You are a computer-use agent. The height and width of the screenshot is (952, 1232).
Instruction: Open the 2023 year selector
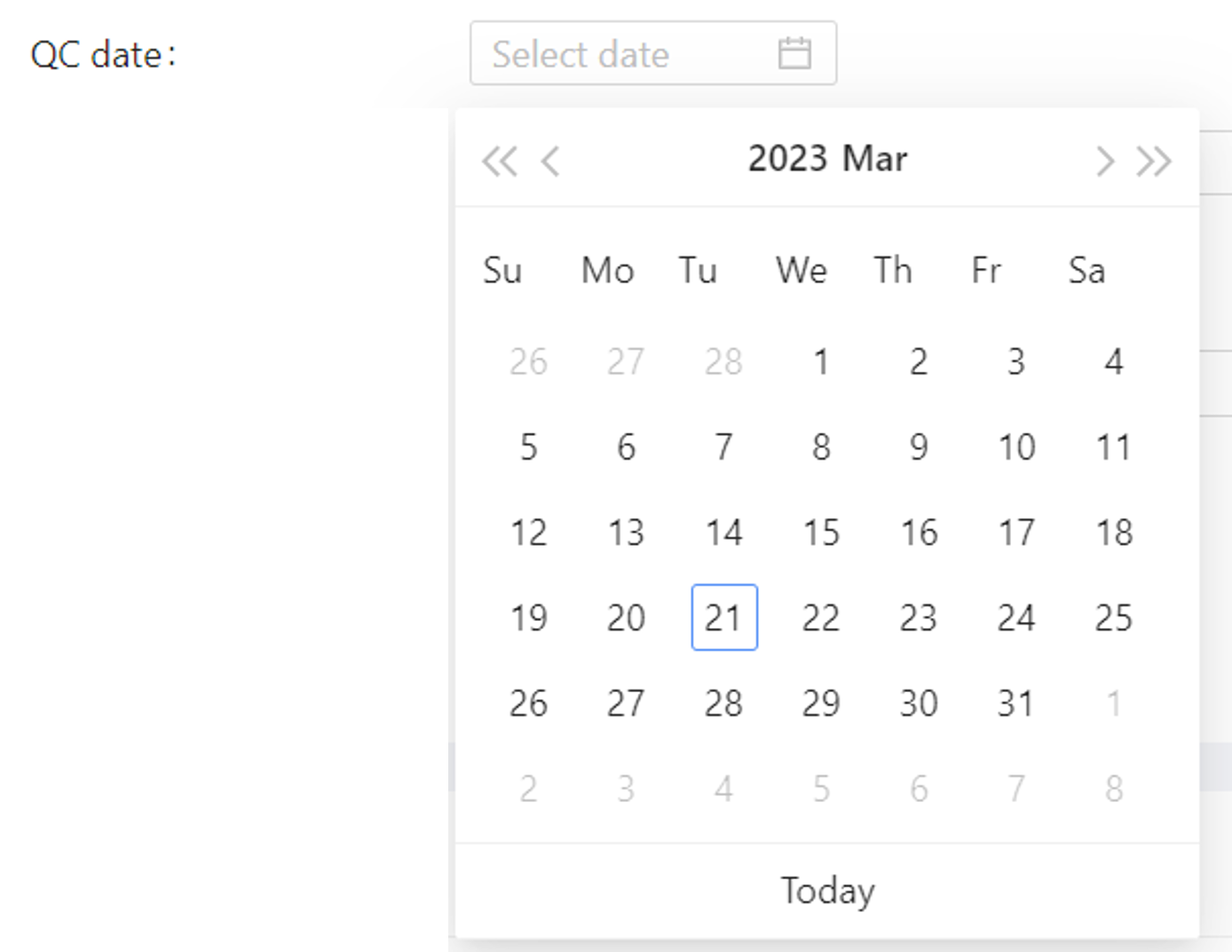pos(787,159)
